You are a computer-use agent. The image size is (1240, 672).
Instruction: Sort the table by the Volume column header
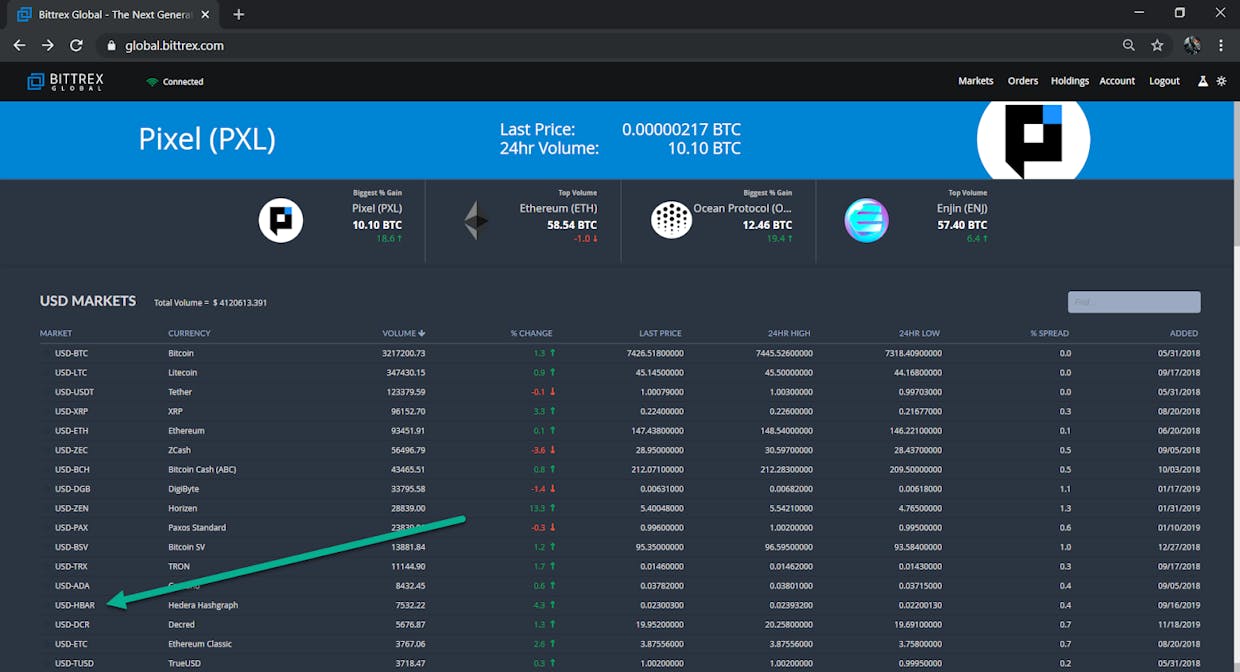pyautogui.click(x=404, y=333)
